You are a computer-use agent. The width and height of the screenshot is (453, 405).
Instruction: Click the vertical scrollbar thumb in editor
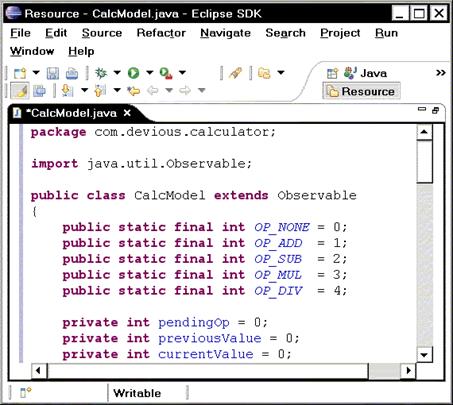click(x=424, y=161)
